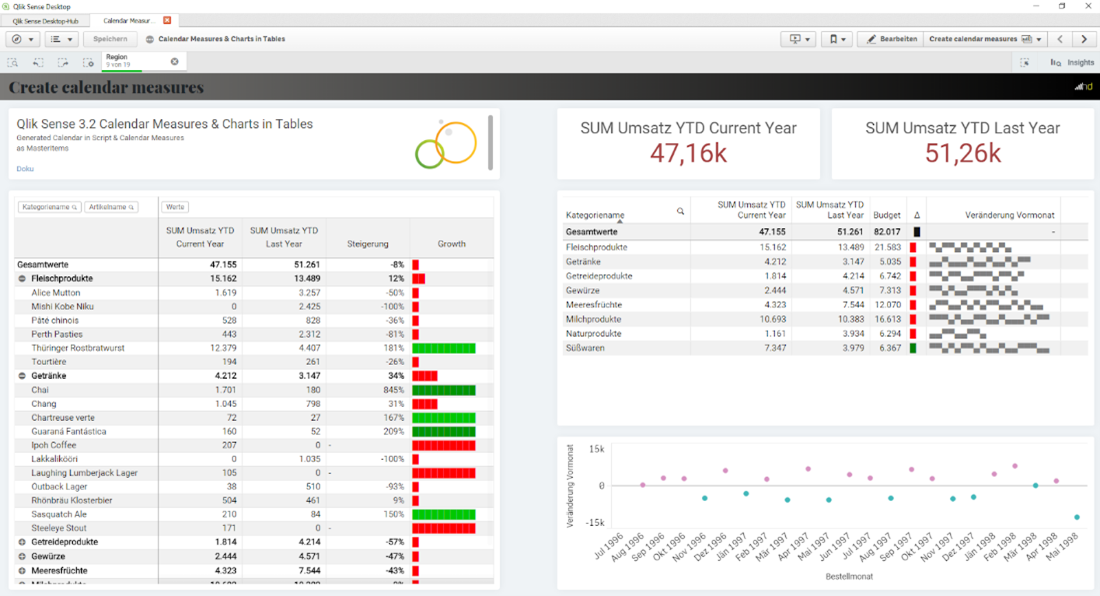Click the smart search selection icon

pyautogui.click(x=13, y=62)
